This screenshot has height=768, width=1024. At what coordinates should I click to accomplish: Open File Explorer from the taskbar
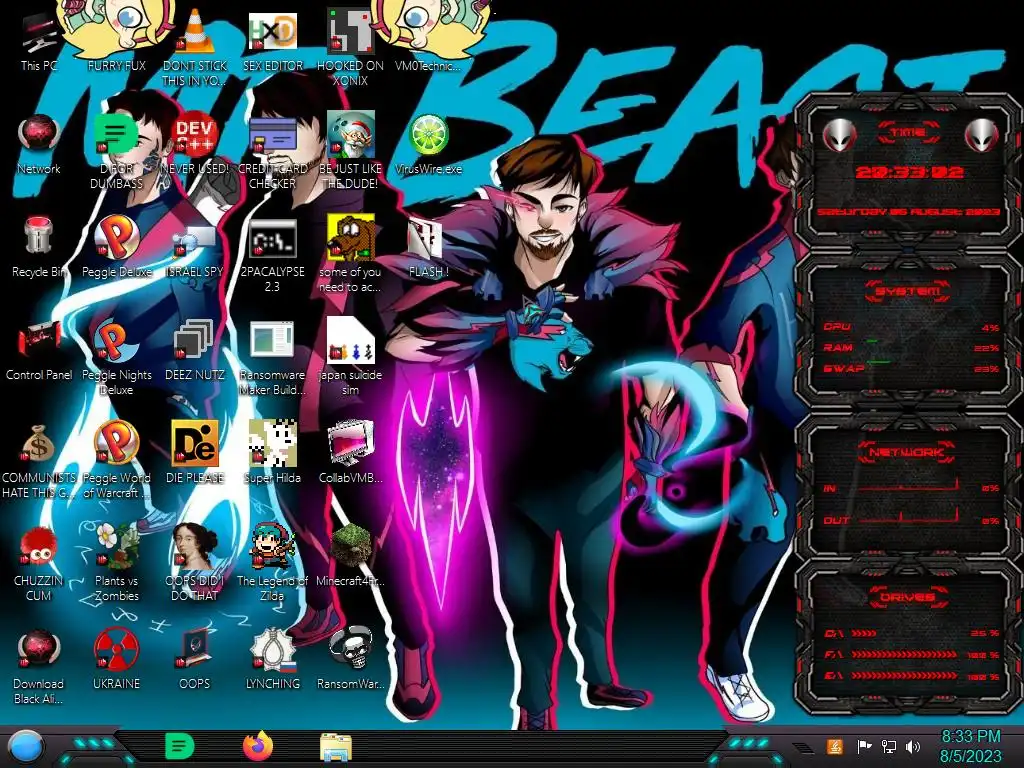point(336,746)
